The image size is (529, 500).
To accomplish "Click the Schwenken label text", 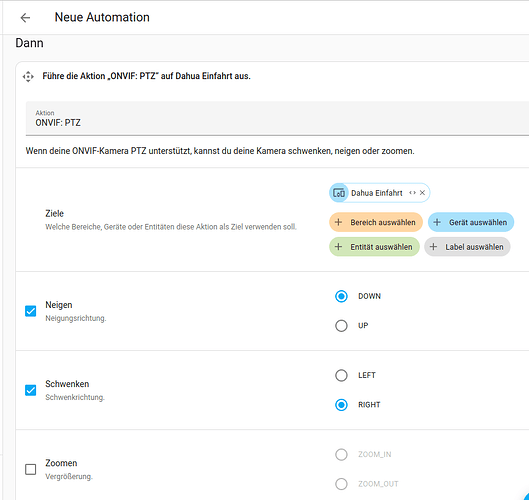I will coord(67,384).
